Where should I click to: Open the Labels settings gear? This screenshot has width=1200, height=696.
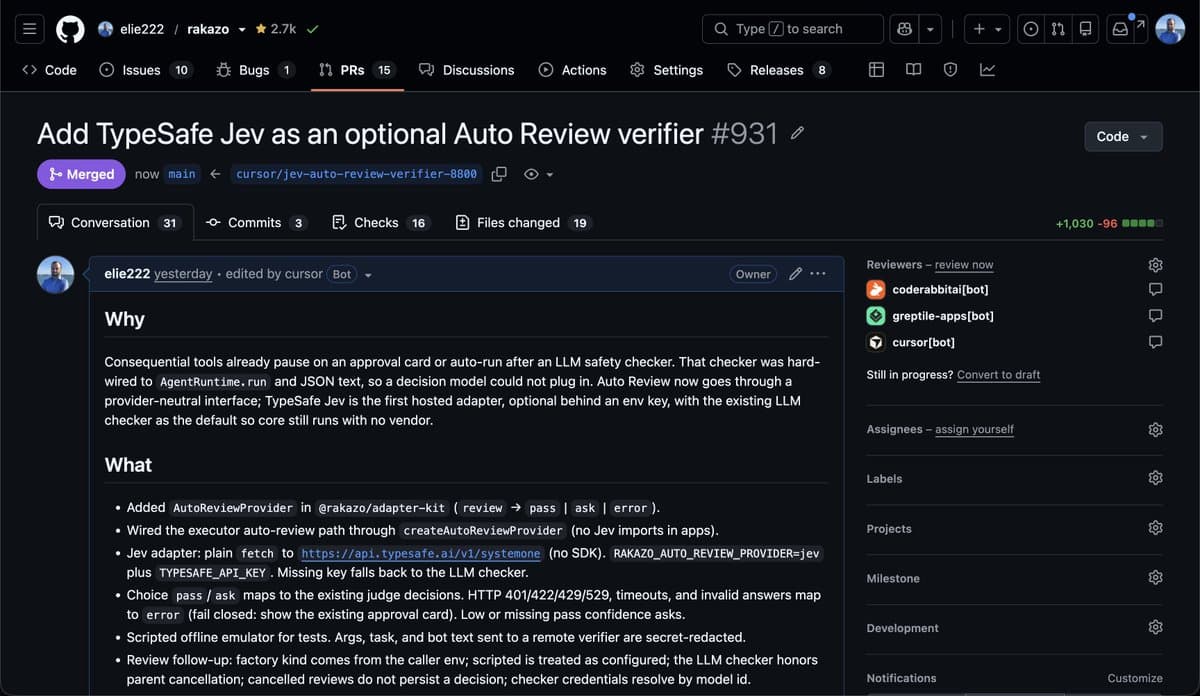pos(1155,478)
